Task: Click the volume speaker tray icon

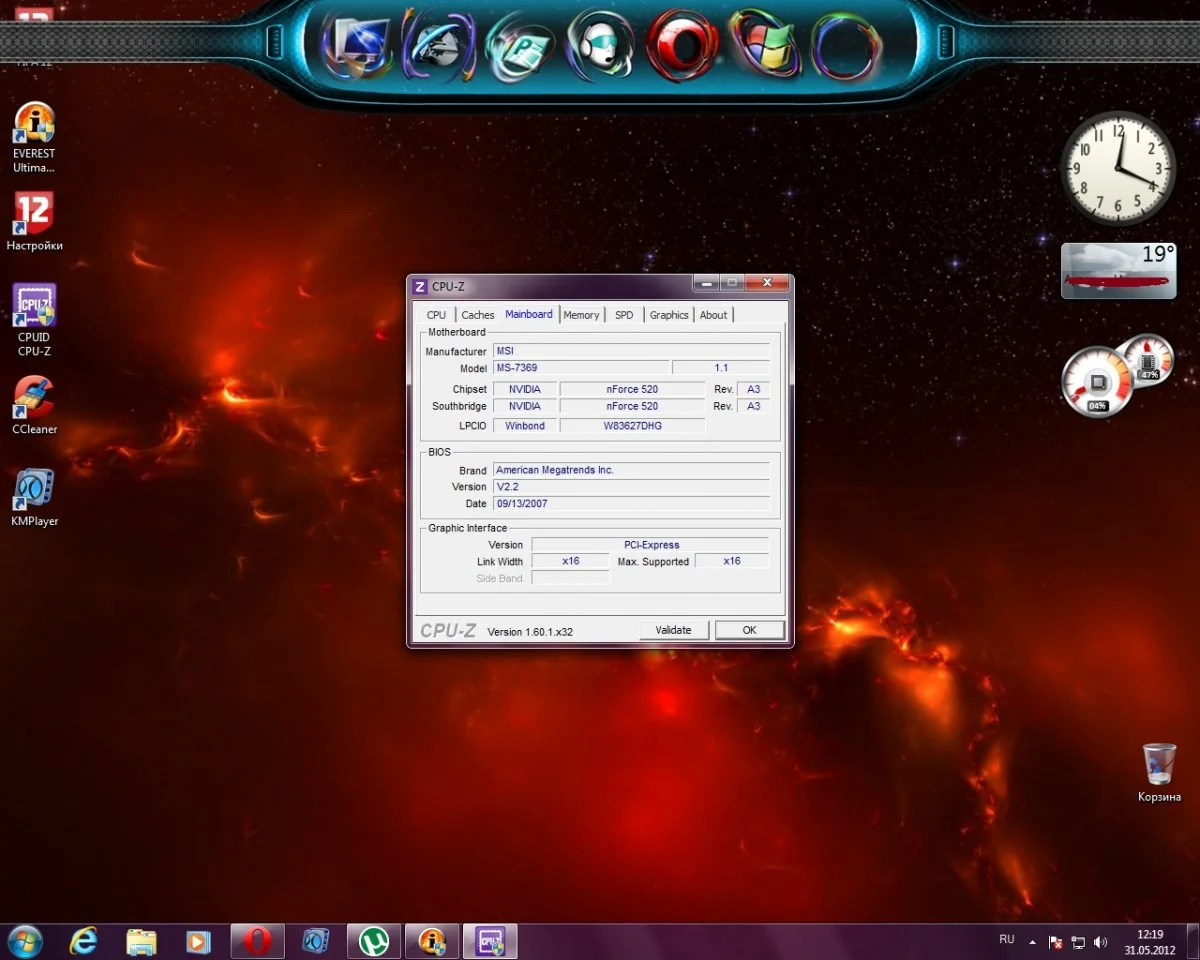Action: pos(1101,942)
